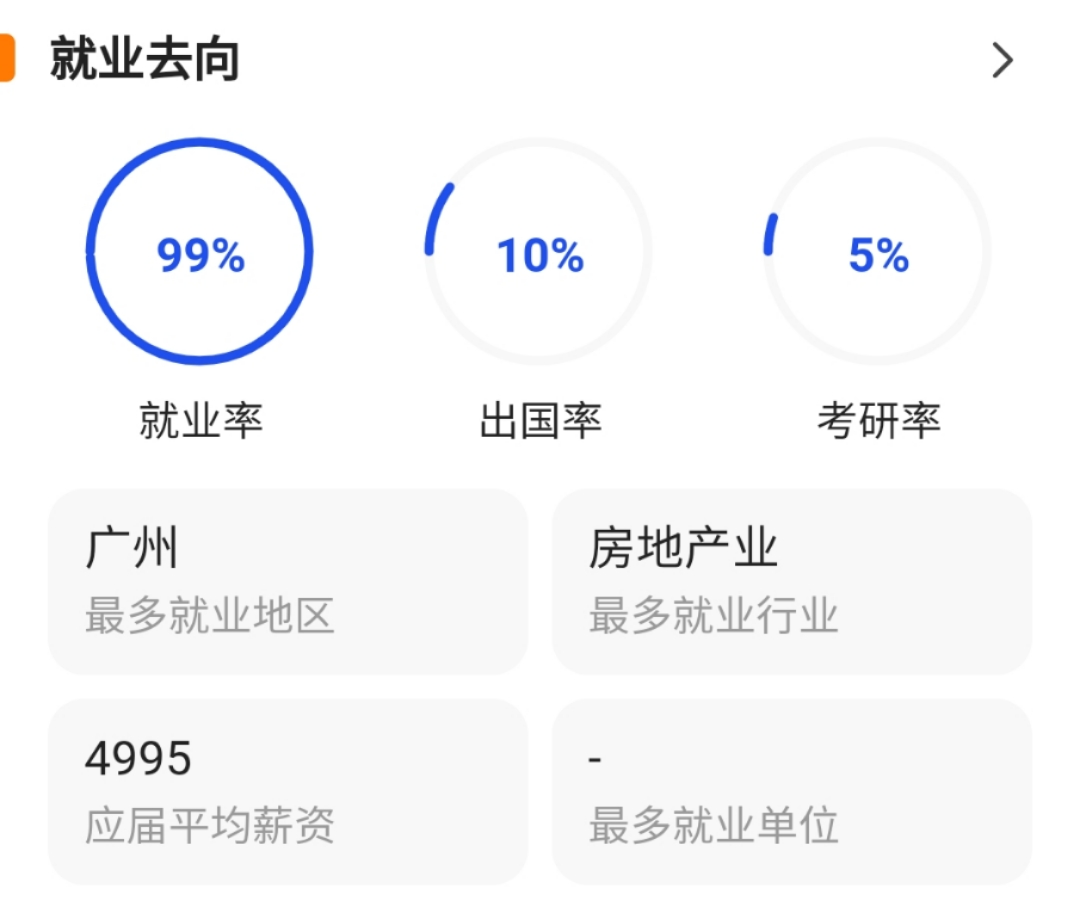Open the 房地产业 most-employed industry card
Viewport: 1080px width, 922px height.
pos(793,581)
